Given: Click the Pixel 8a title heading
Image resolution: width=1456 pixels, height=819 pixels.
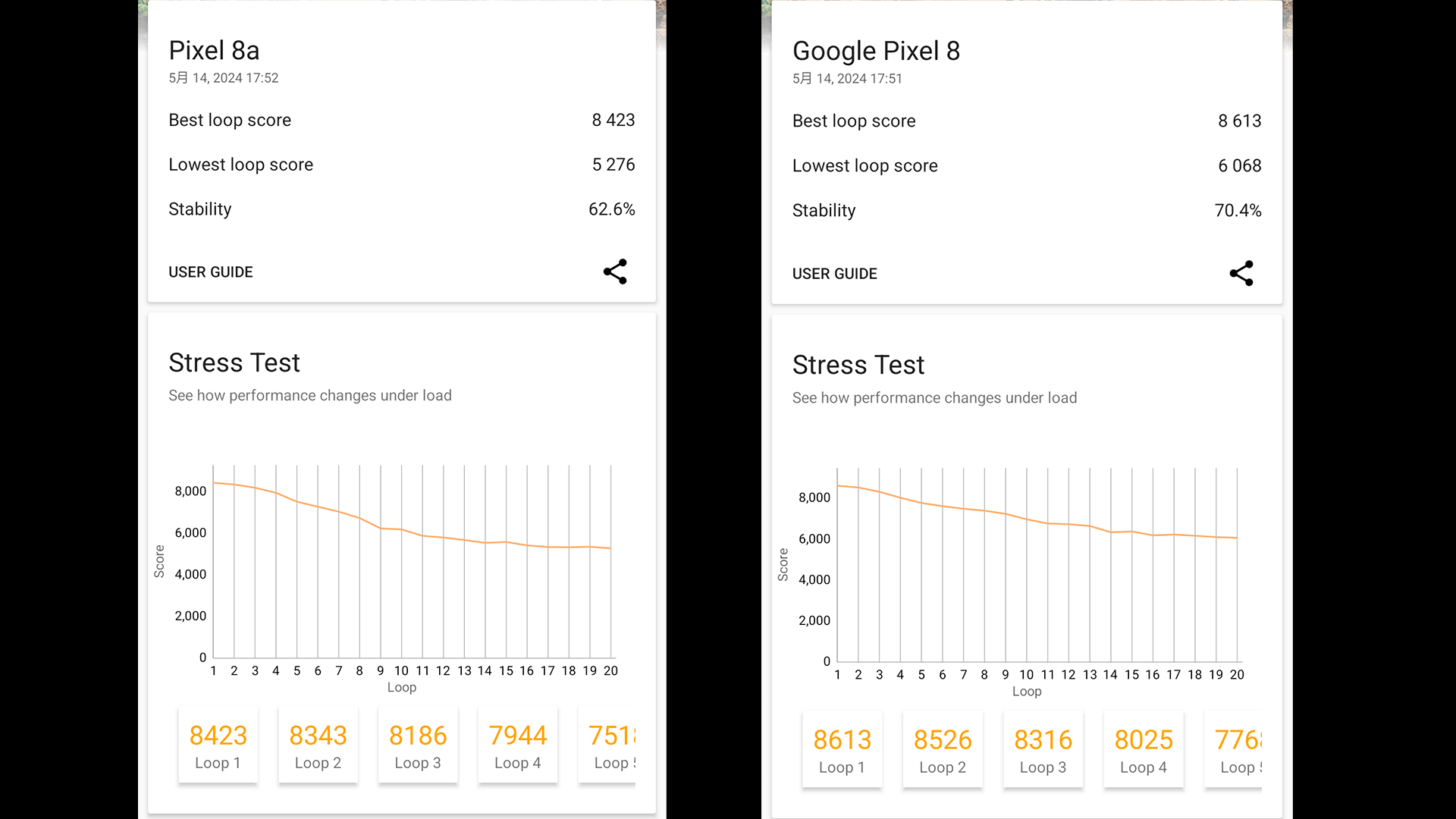Looking at the screenshot, I should coord(214,51).
